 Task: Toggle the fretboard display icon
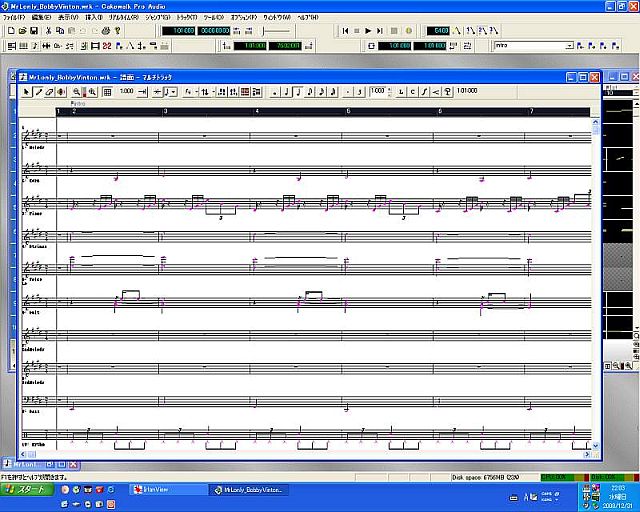click(245, 92)
